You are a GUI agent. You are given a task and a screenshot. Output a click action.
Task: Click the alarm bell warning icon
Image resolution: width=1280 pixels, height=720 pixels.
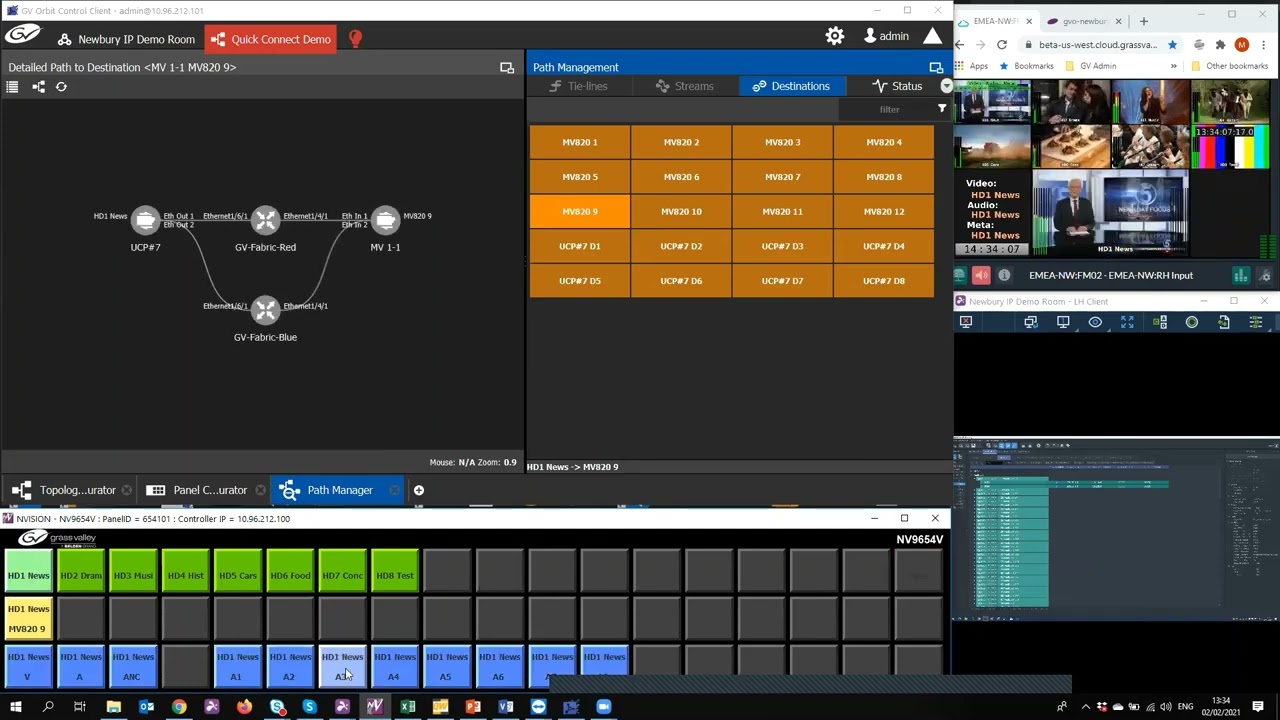click(932, 36)
